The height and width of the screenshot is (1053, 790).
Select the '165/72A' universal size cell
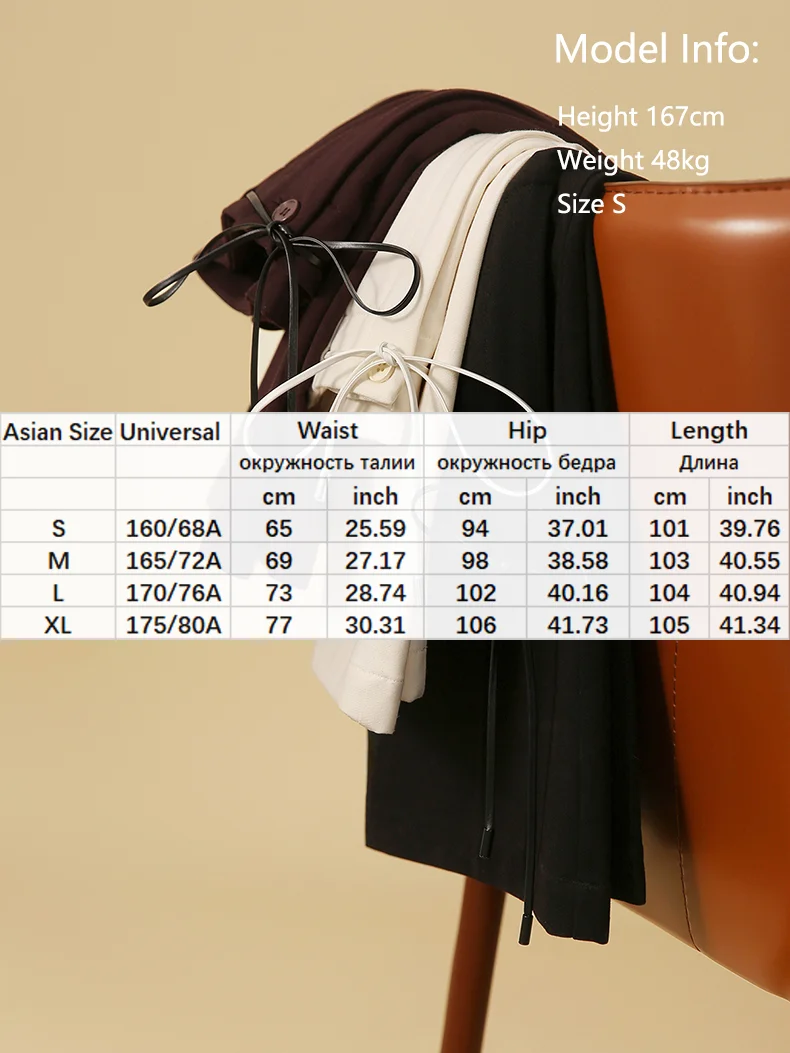[173, 561]
